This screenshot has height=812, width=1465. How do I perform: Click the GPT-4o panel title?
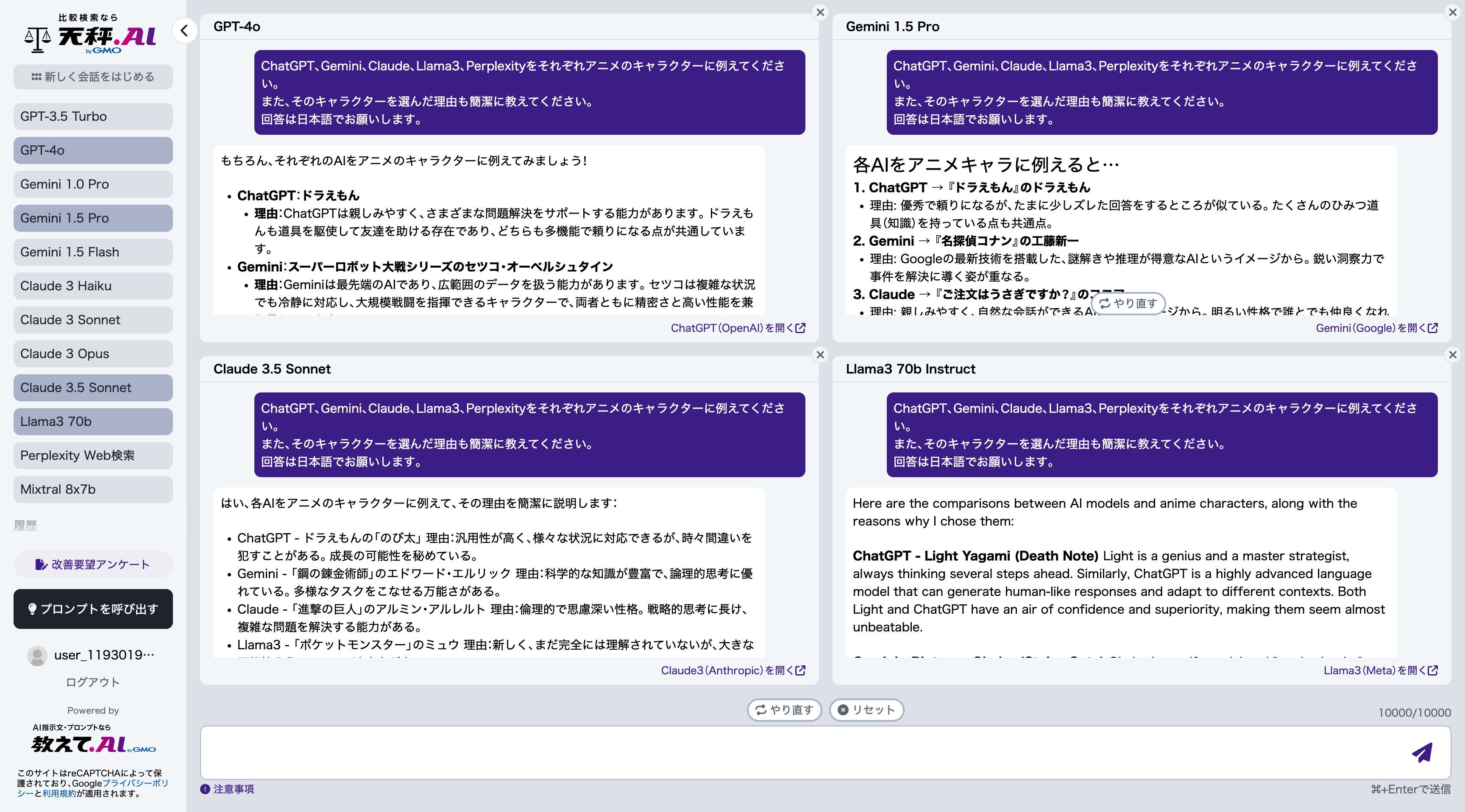coord(237,27)
